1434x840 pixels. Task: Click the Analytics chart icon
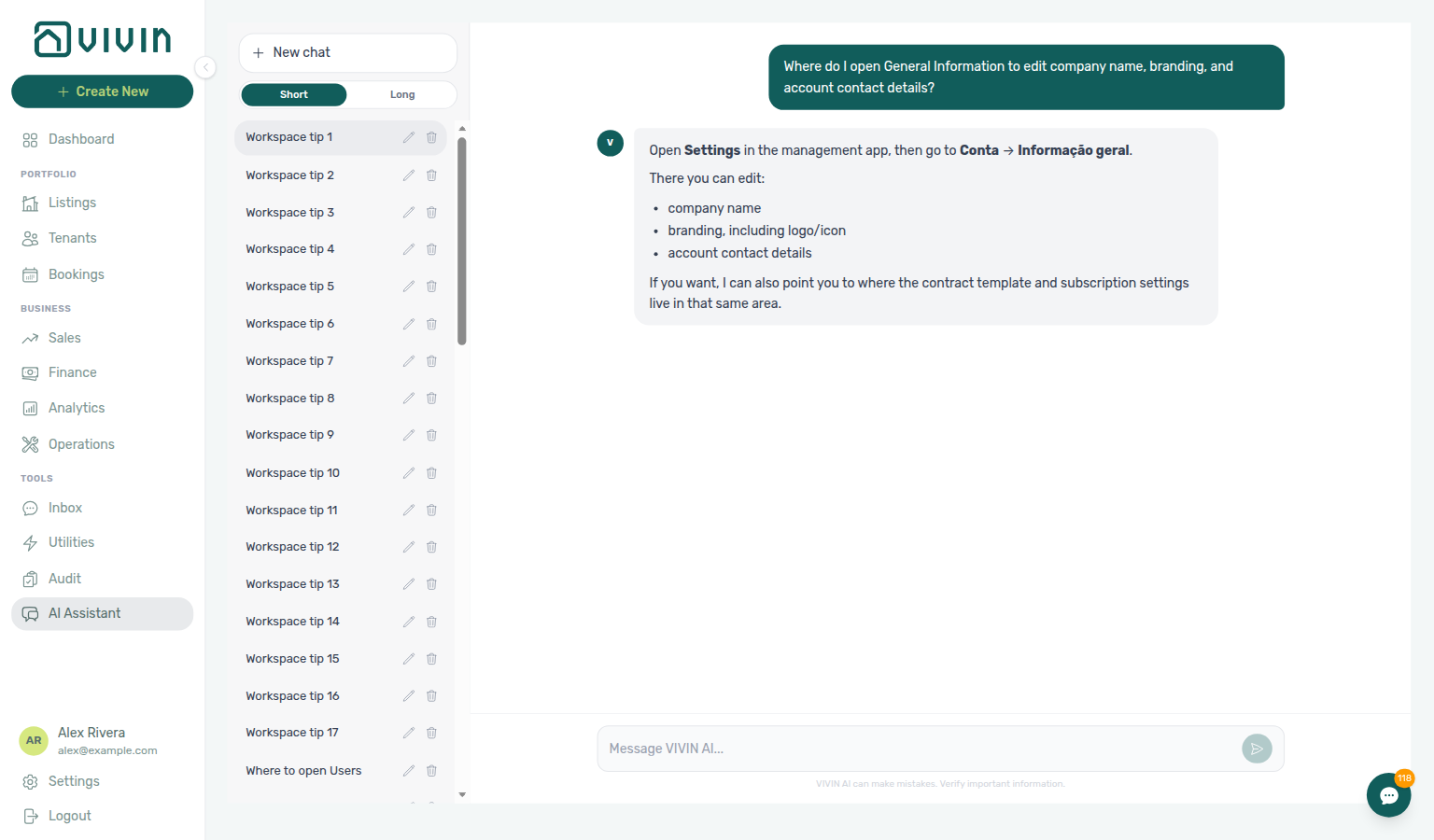pyautogui.click(x=30, y=409)
